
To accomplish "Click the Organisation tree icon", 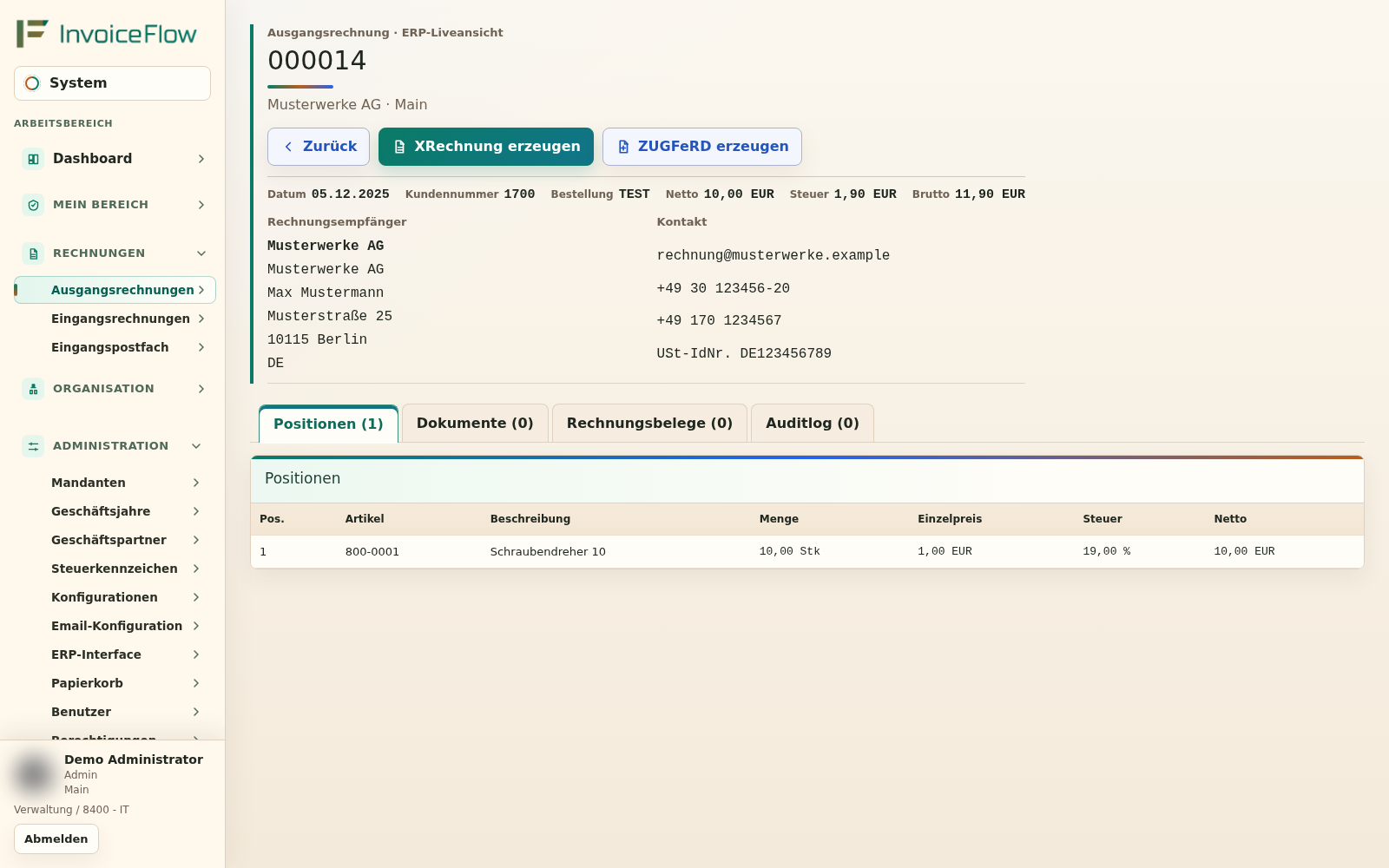I will [x=33, y=389].
